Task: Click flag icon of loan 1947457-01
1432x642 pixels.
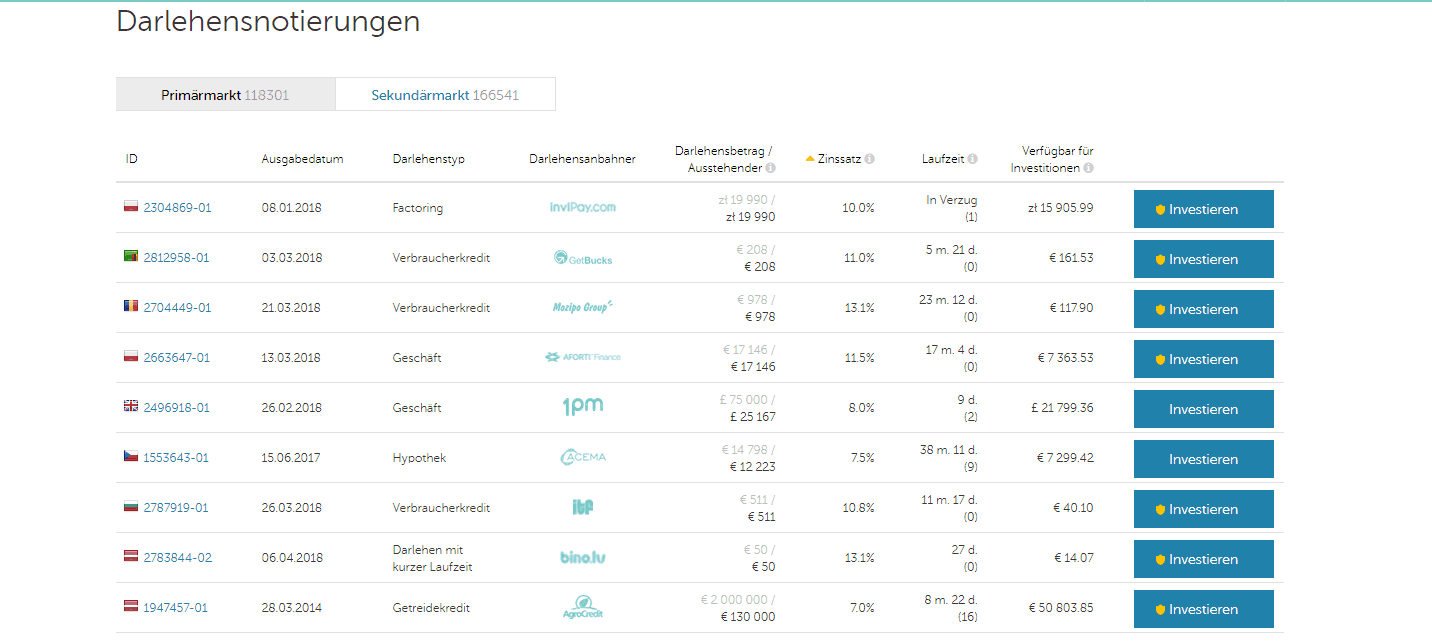Action: 130,607
